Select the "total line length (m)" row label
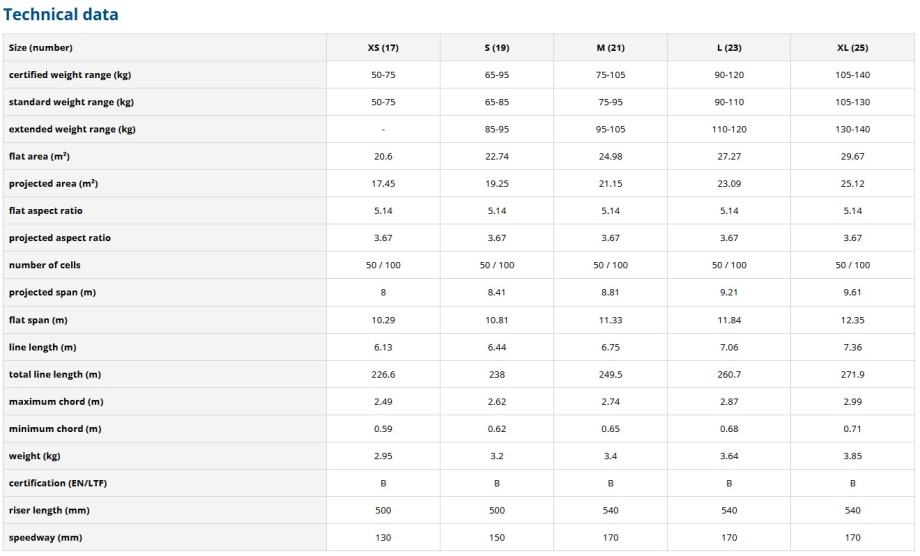This screenshot has height=556, width=920. click(55, 374)
